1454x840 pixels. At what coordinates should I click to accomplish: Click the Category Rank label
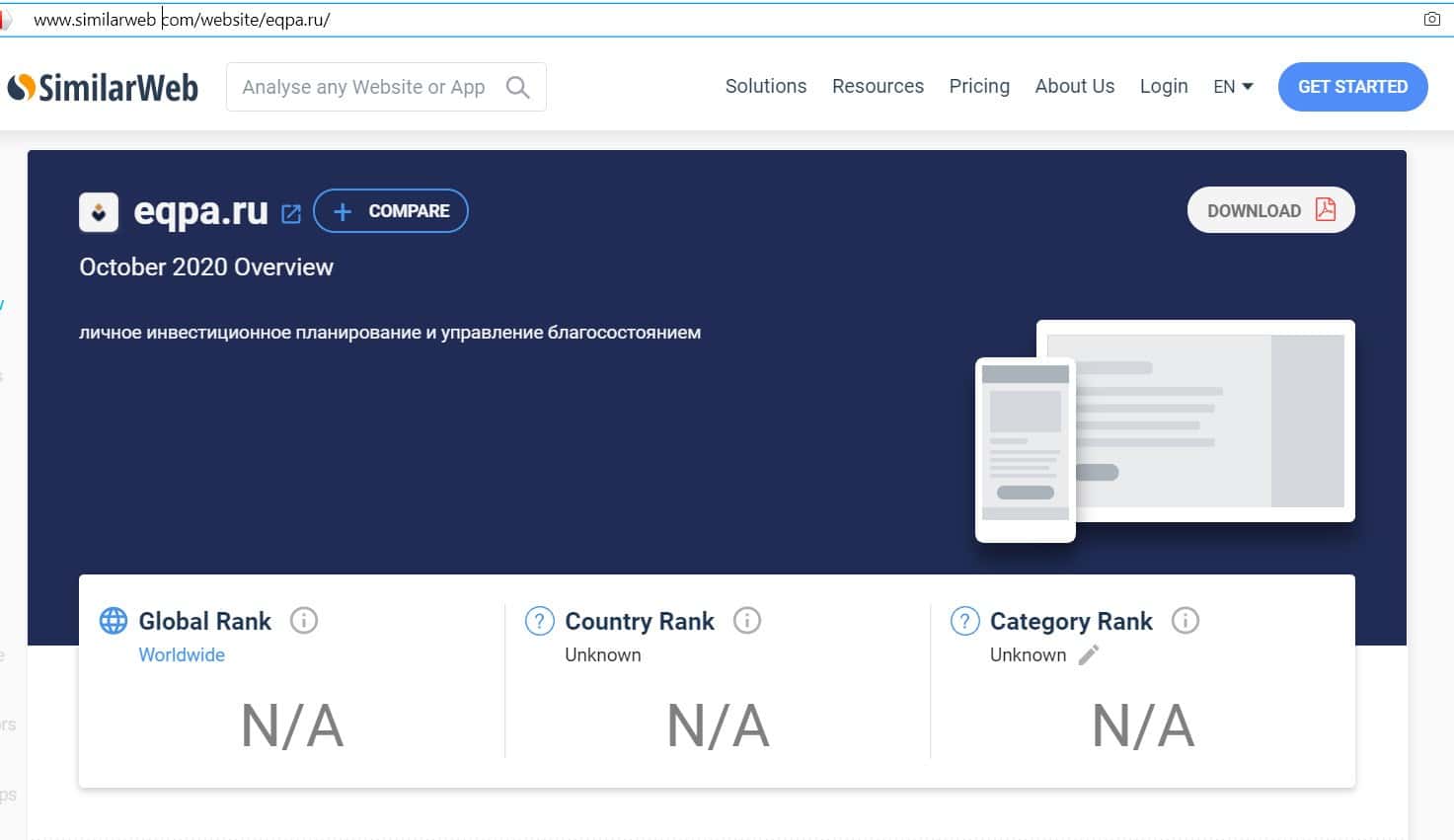pos(1071,621)
